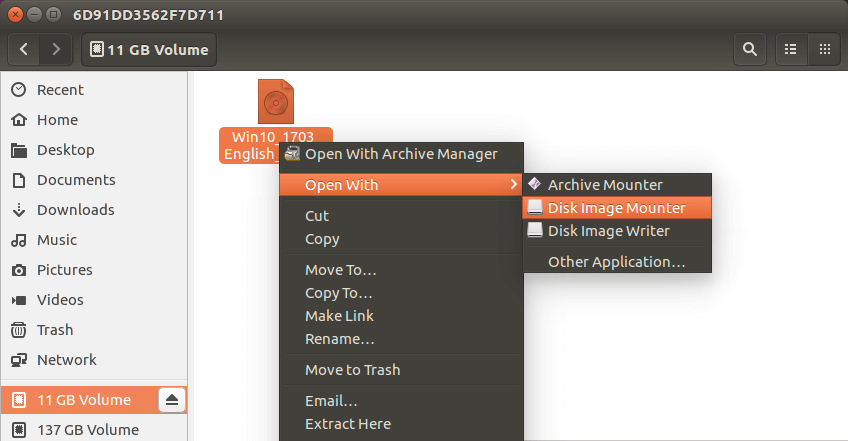Choose Disk Image Writer from submenu
Image resolution: width=848 pixels, height=441 pixels.
[x=608, y=231]
